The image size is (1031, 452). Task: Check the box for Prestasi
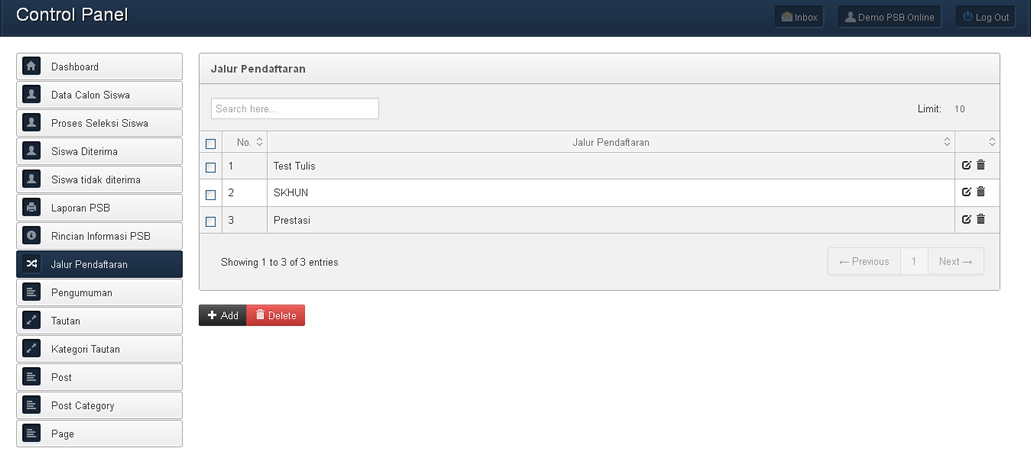(x=210, y=222)
